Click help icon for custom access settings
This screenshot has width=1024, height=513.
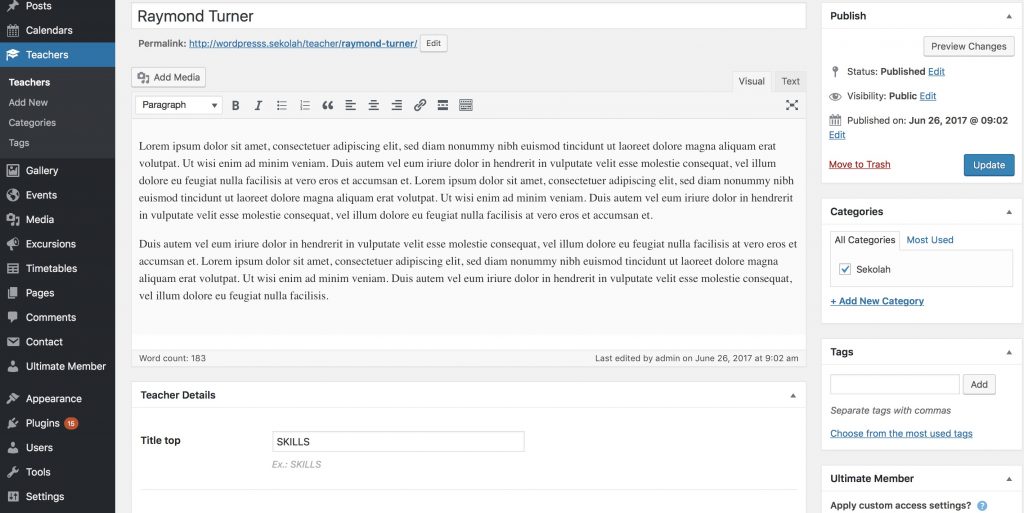pos(982,506)
